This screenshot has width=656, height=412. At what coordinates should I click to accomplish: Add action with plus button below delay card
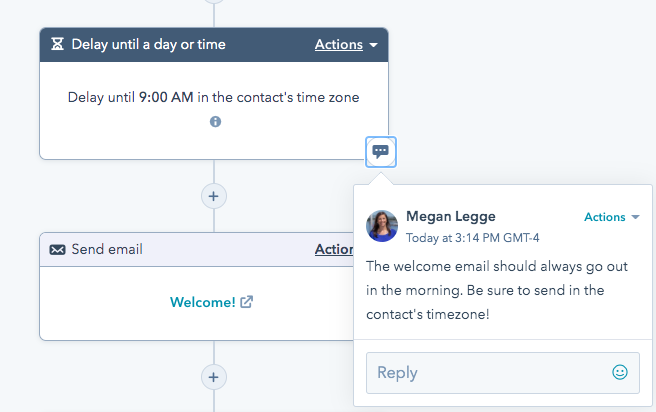(214, 196)
